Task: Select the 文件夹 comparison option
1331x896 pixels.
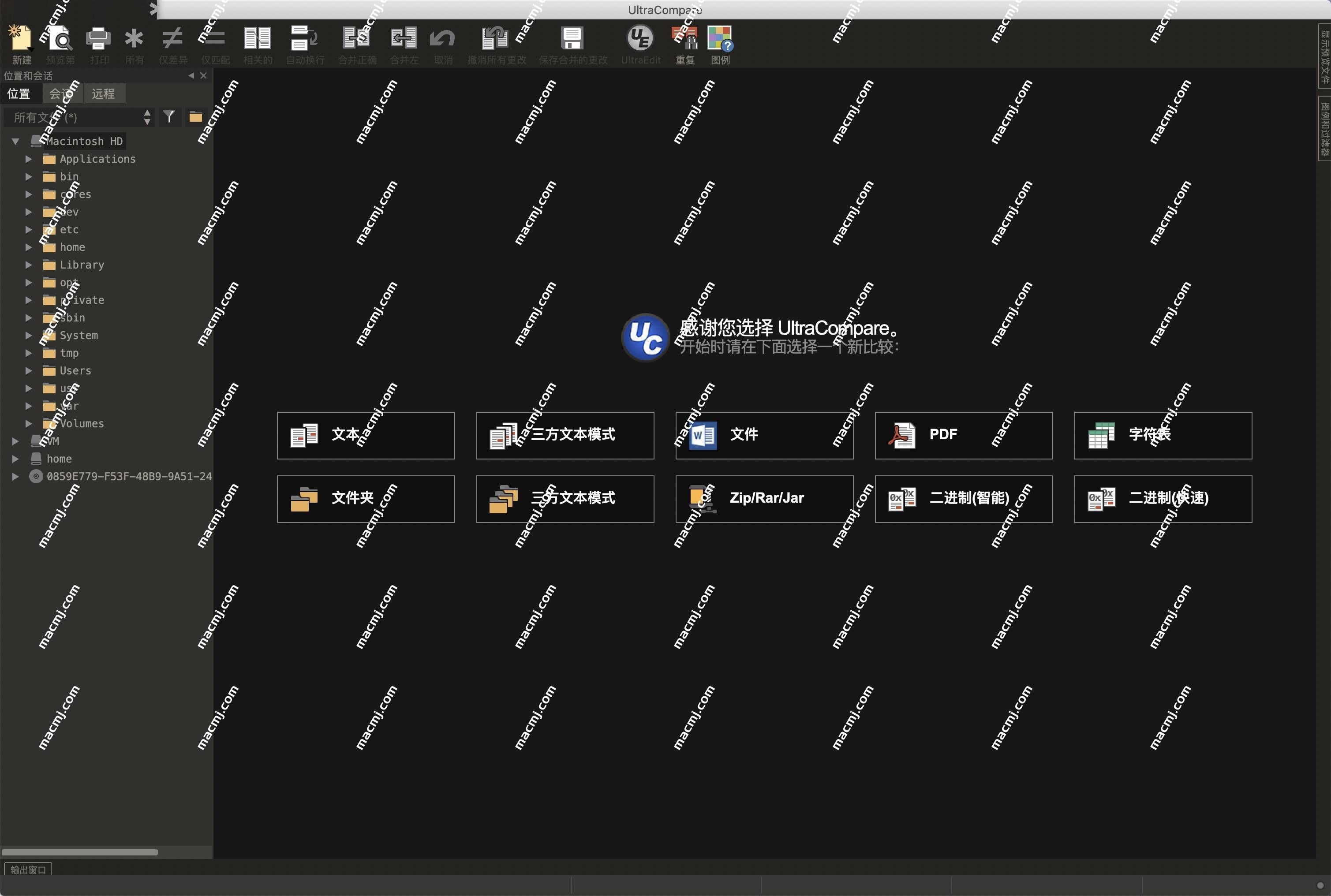Action: pos(365,497)
